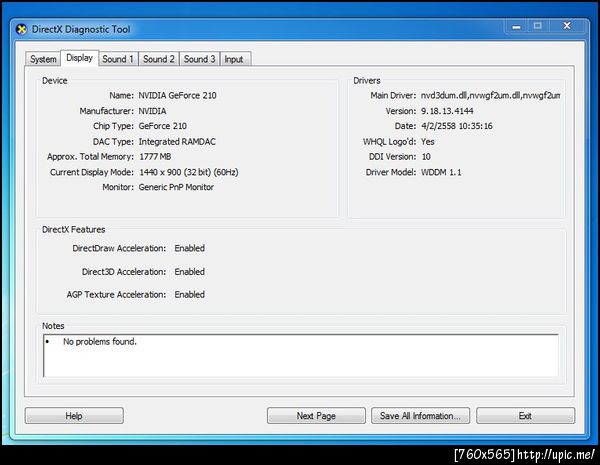Click the device name 'NVIDIA GeForce 210'
This screenshot has width=600, height=465.
[x=177, y=95]
